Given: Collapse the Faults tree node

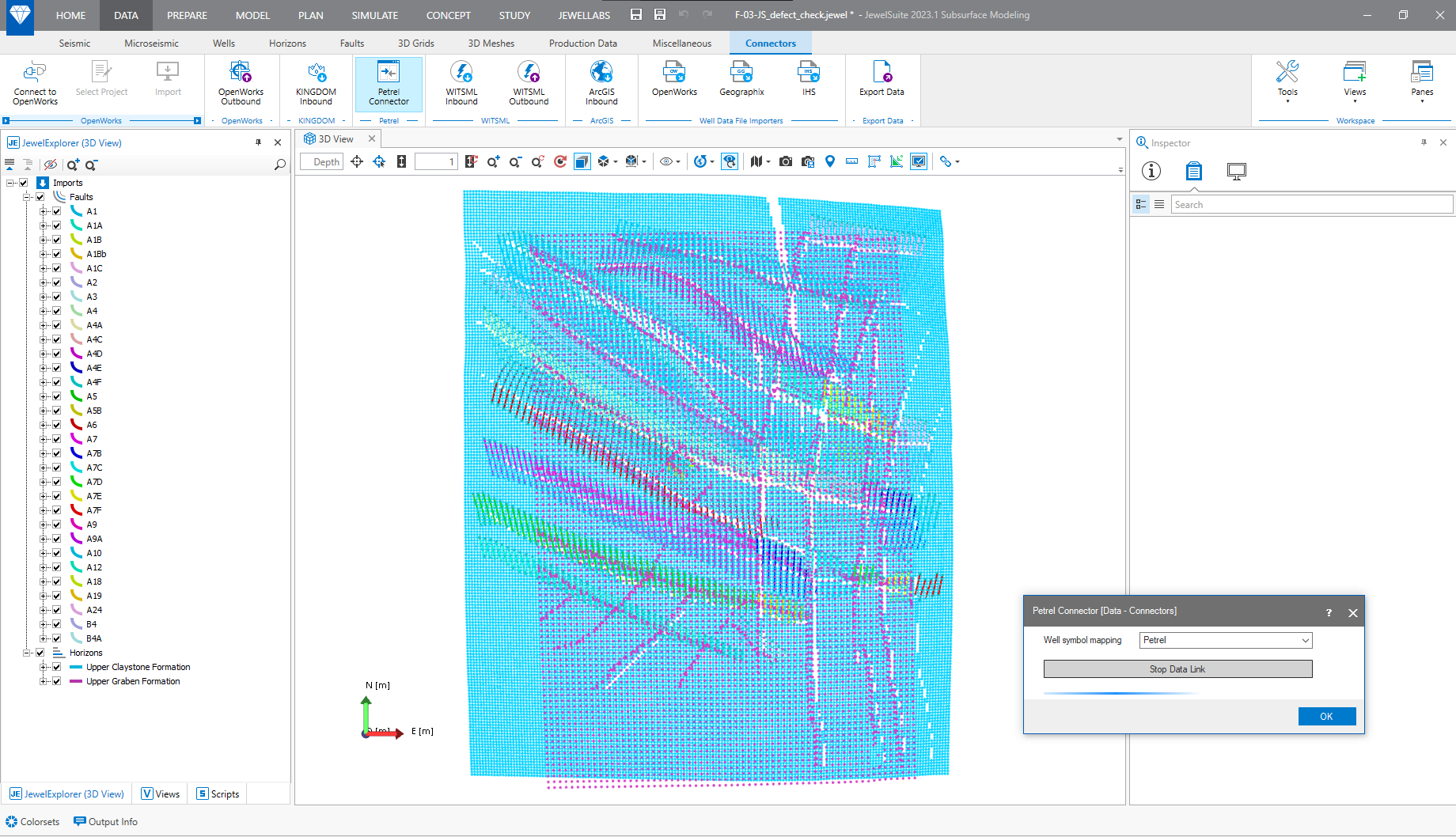Looking at the screenshot, I should pyautogui.click(x=27, y=197).
